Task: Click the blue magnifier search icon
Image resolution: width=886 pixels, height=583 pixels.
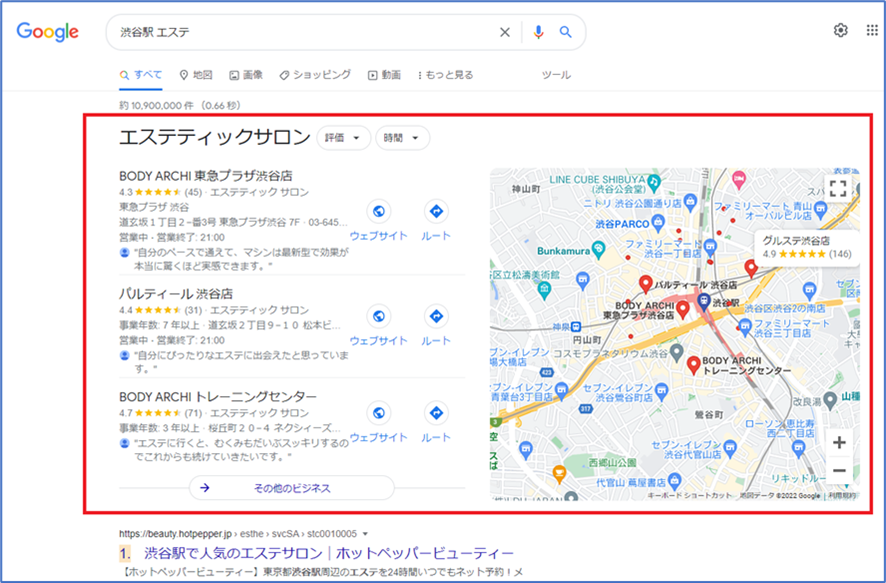Action: (565, 32)
